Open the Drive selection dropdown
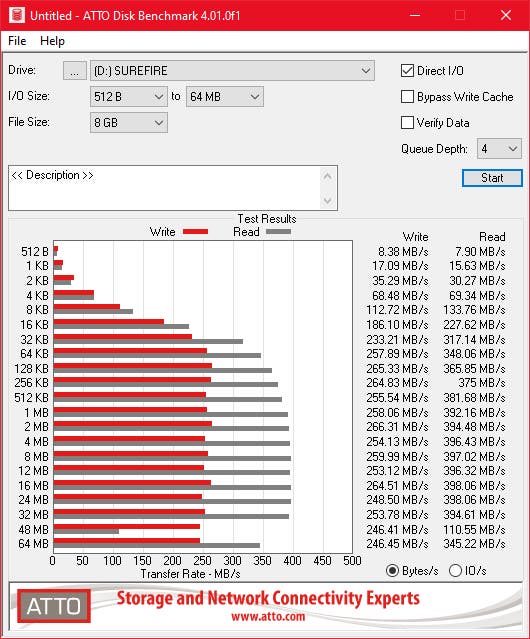 232,71
